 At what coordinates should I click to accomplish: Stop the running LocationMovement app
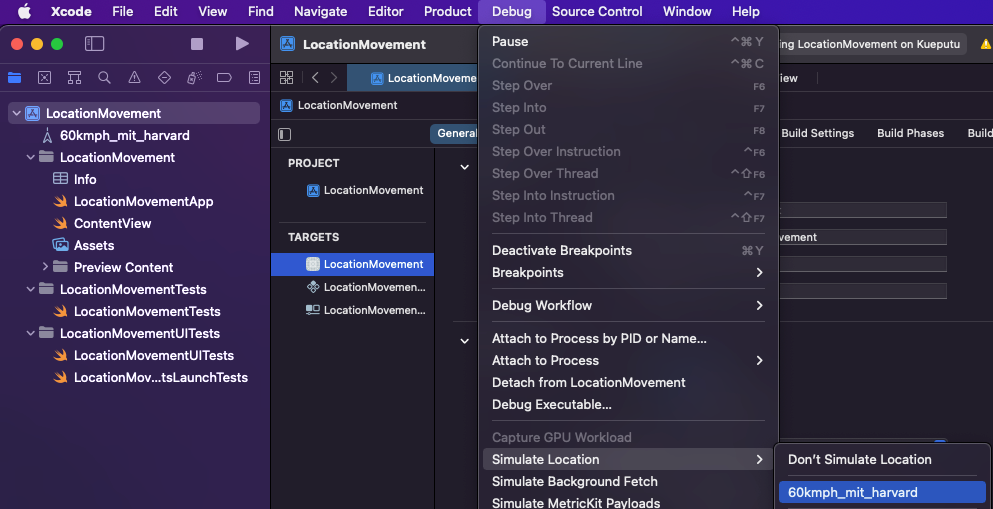click(197, 44)
